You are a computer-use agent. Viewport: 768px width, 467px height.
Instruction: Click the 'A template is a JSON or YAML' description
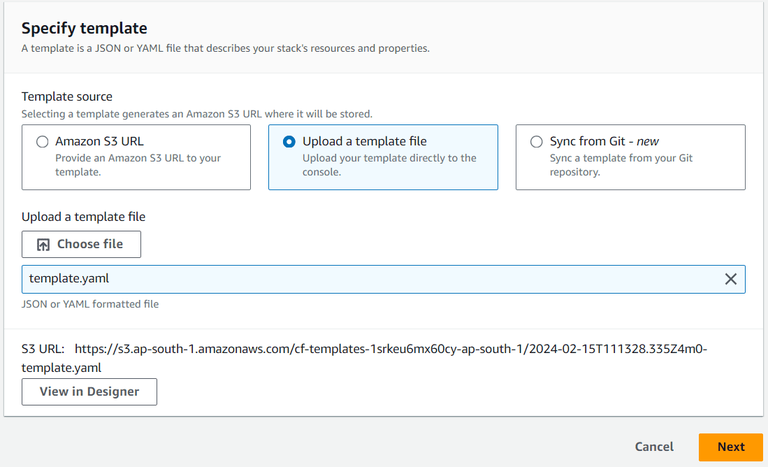tap(225, 48)
